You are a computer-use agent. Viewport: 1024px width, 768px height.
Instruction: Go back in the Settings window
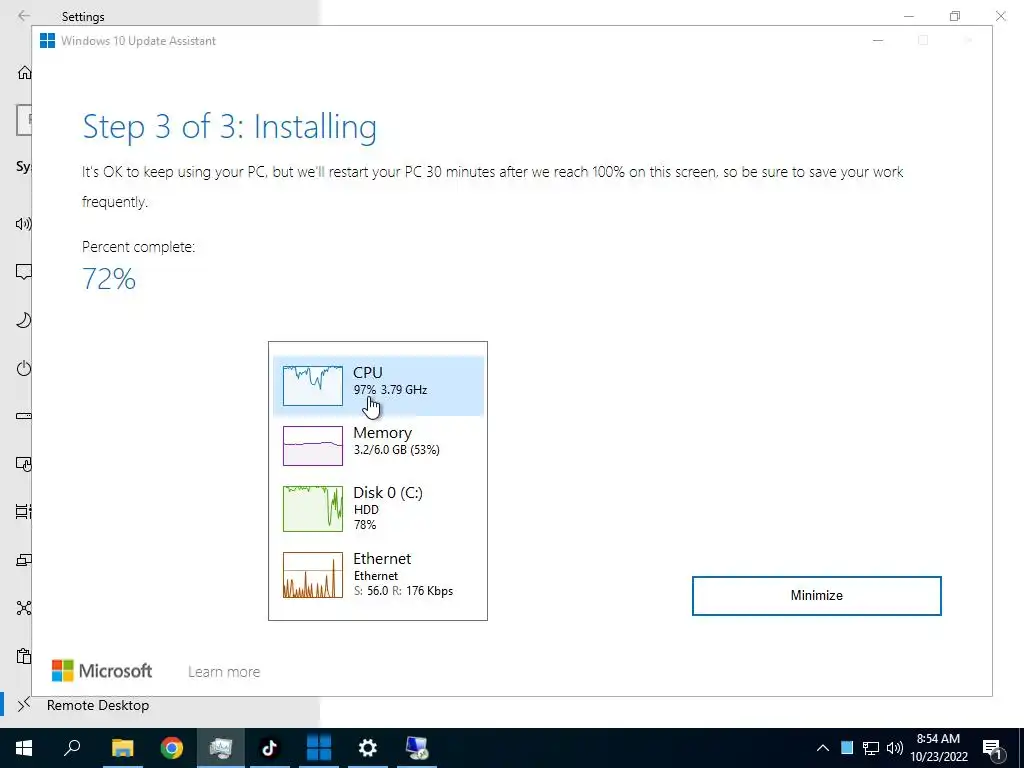24,16
